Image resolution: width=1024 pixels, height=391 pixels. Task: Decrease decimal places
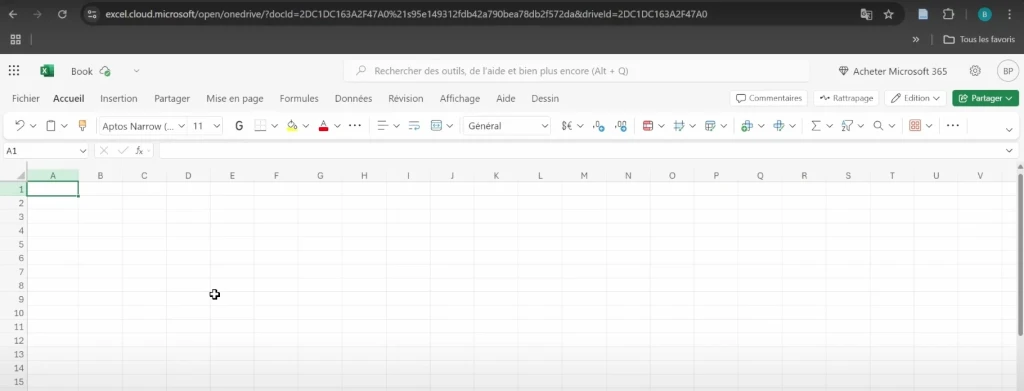[x=621, y=126]
